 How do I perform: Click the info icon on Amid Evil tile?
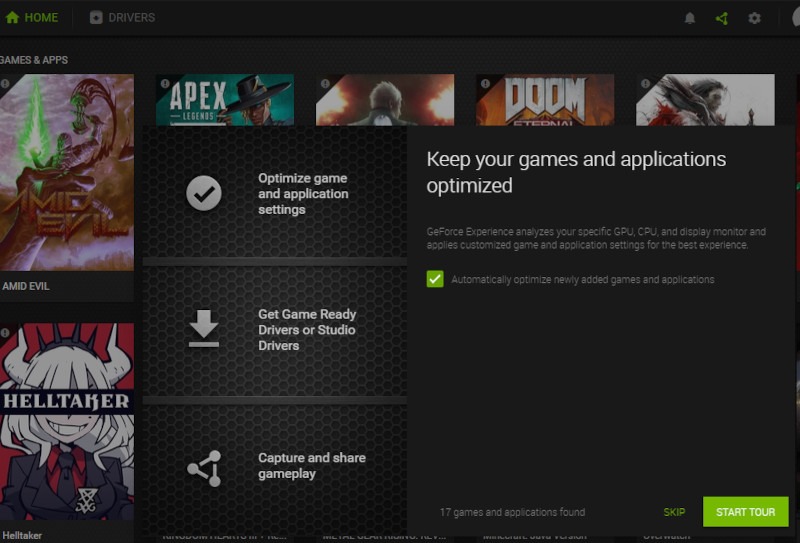tap(5, 84)
